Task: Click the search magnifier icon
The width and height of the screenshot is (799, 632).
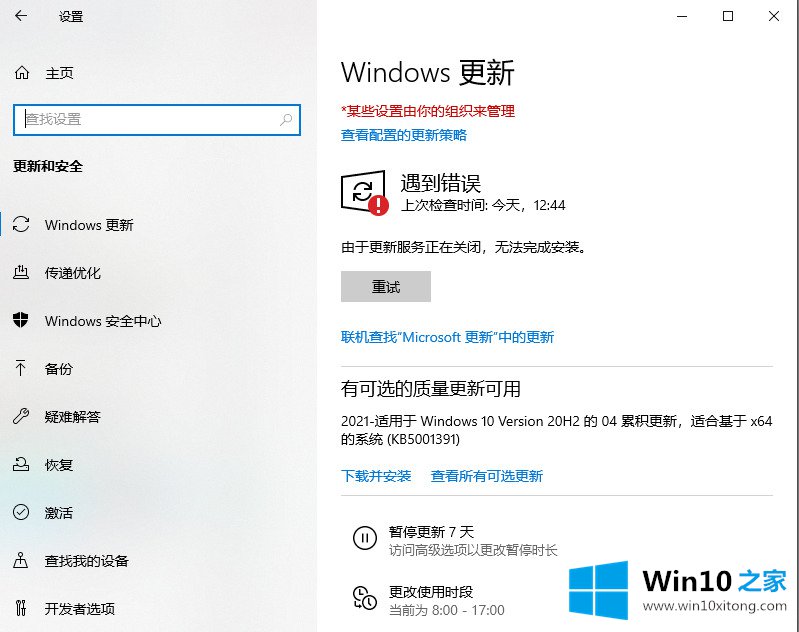Action: (x=286, y=120)
